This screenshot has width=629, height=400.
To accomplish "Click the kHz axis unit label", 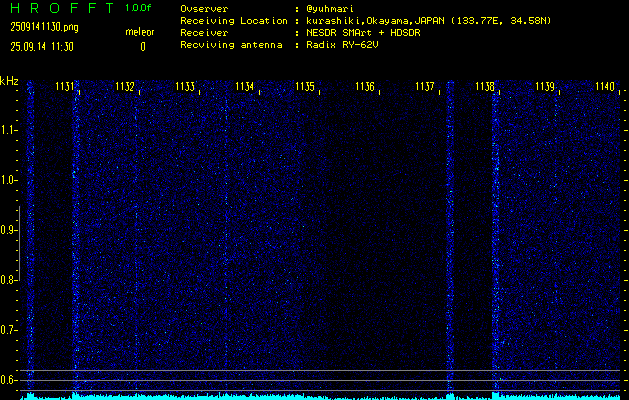I will (9, 81).
